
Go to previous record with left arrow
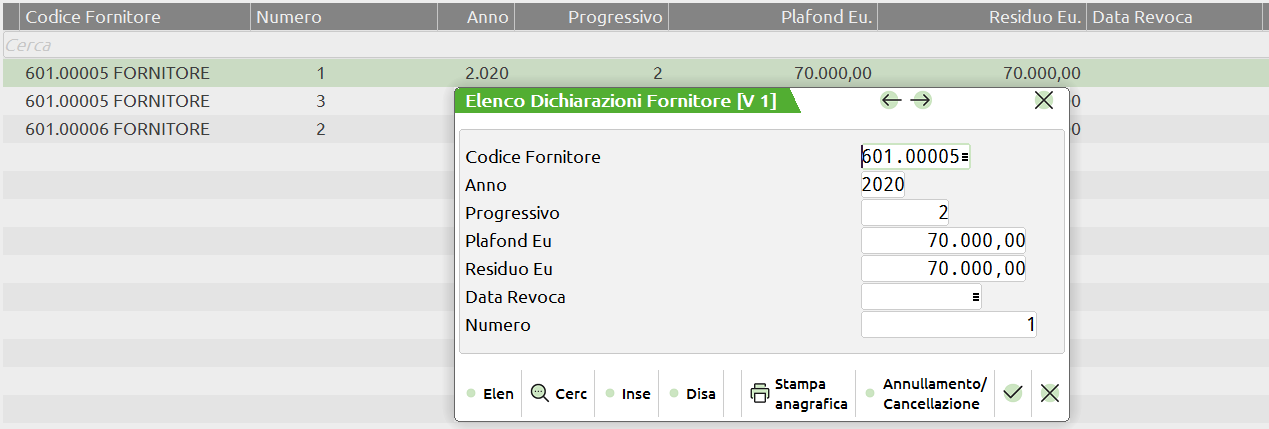click(x=890, y=100)
